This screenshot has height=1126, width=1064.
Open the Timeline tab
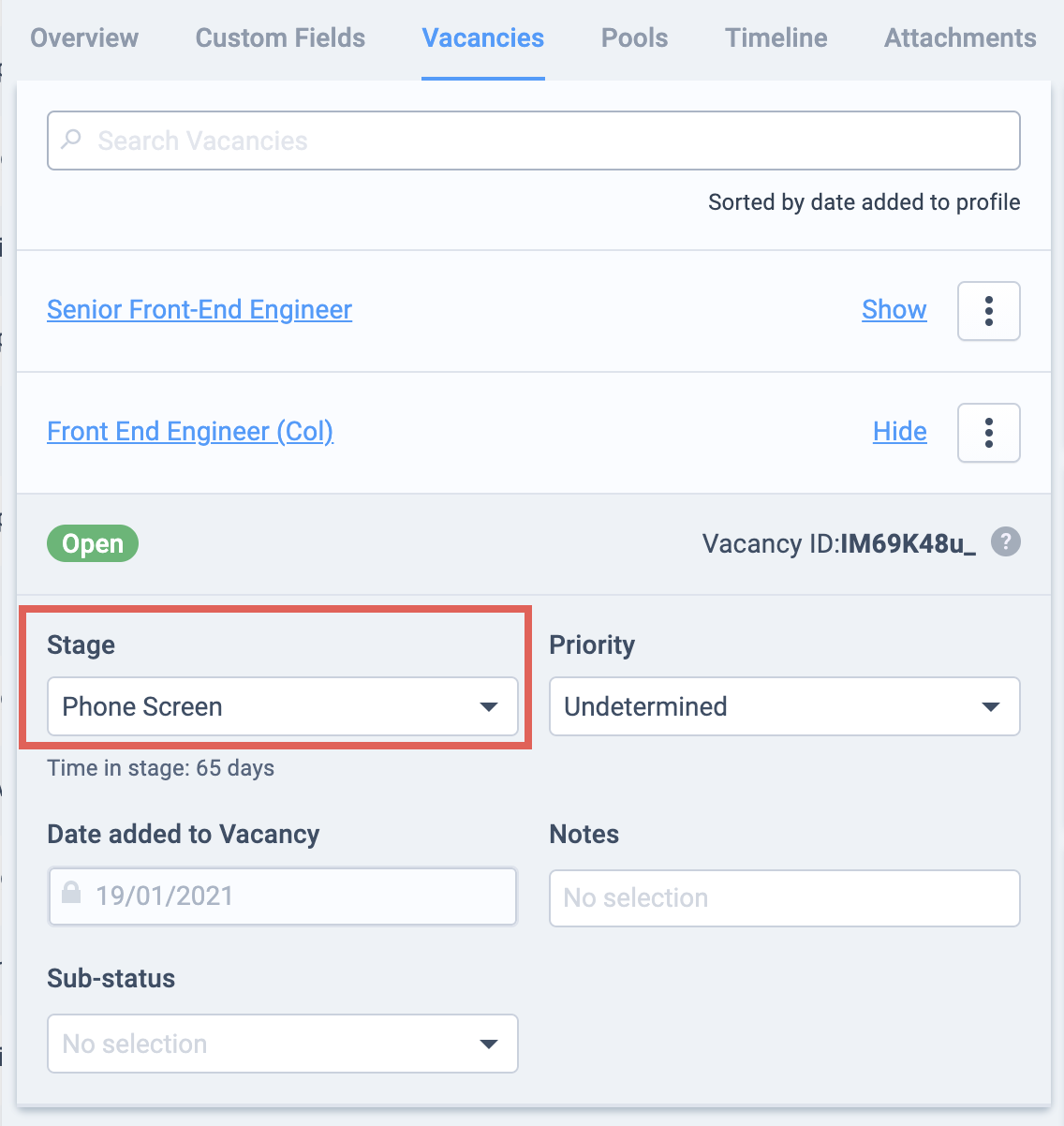[776, 38]
